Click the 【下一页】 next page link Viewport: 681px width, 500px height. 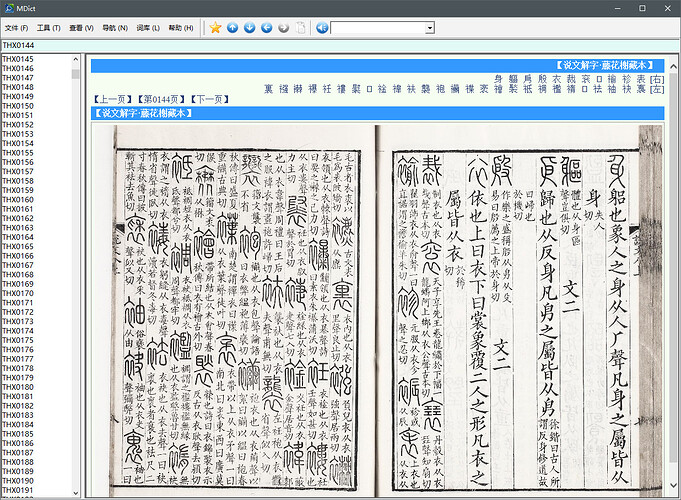click(210, 99)
